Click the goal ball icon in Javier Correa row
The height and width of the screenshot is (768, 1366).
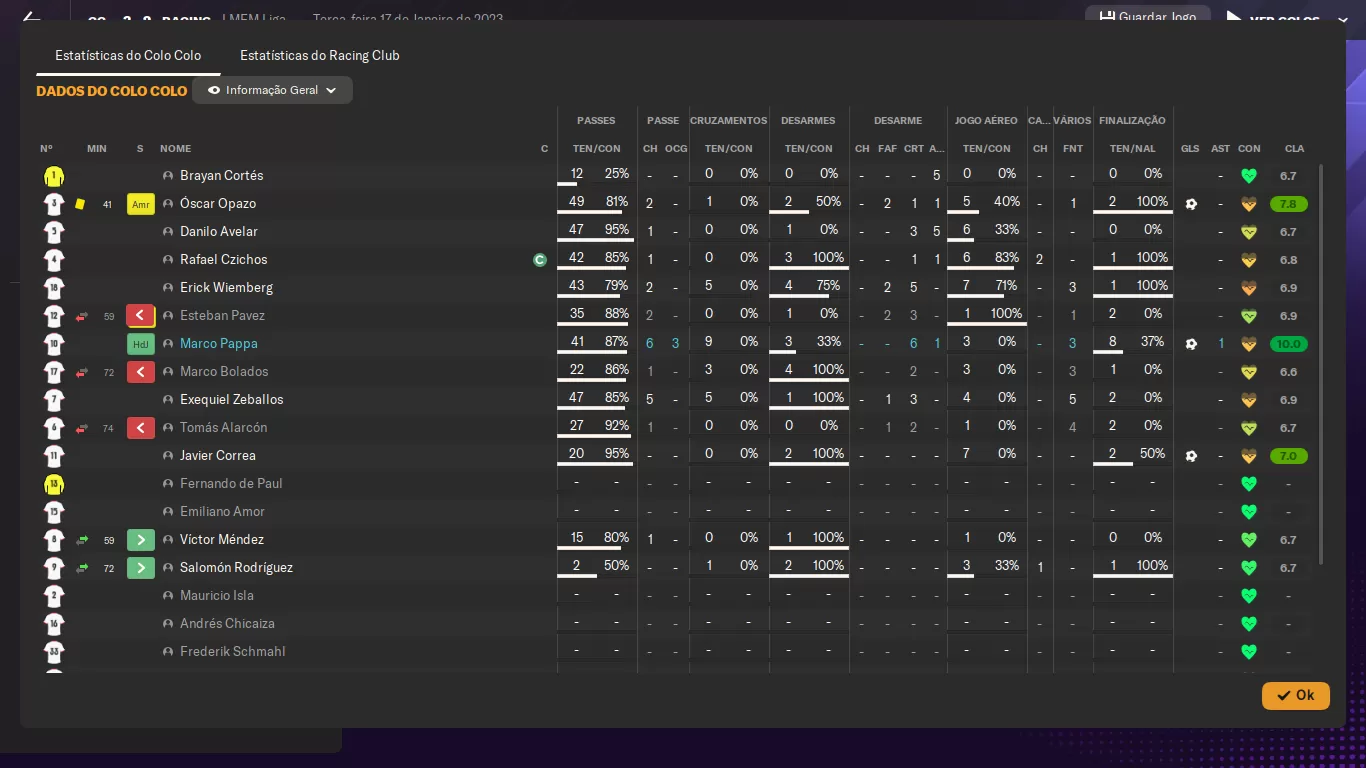pyautogui.click(x=1191, y=456)
